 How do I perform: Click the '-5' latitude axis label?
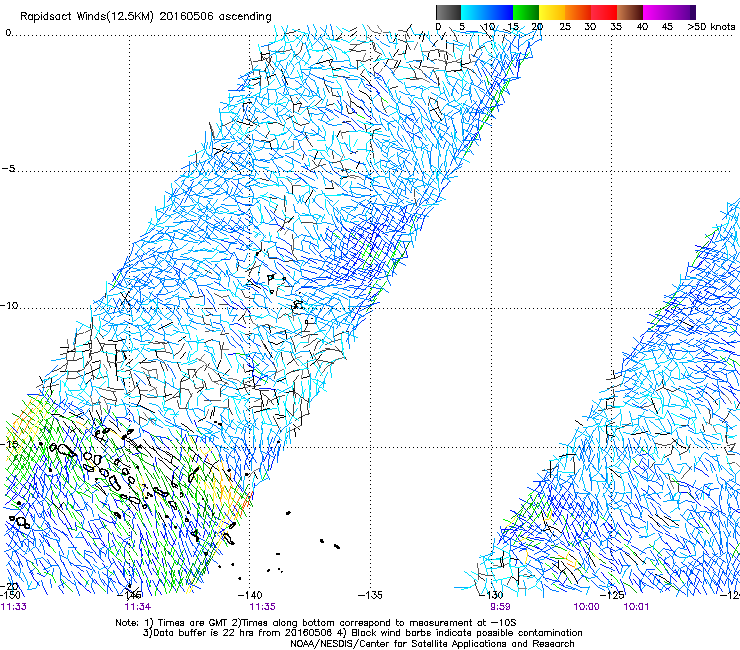8,169
